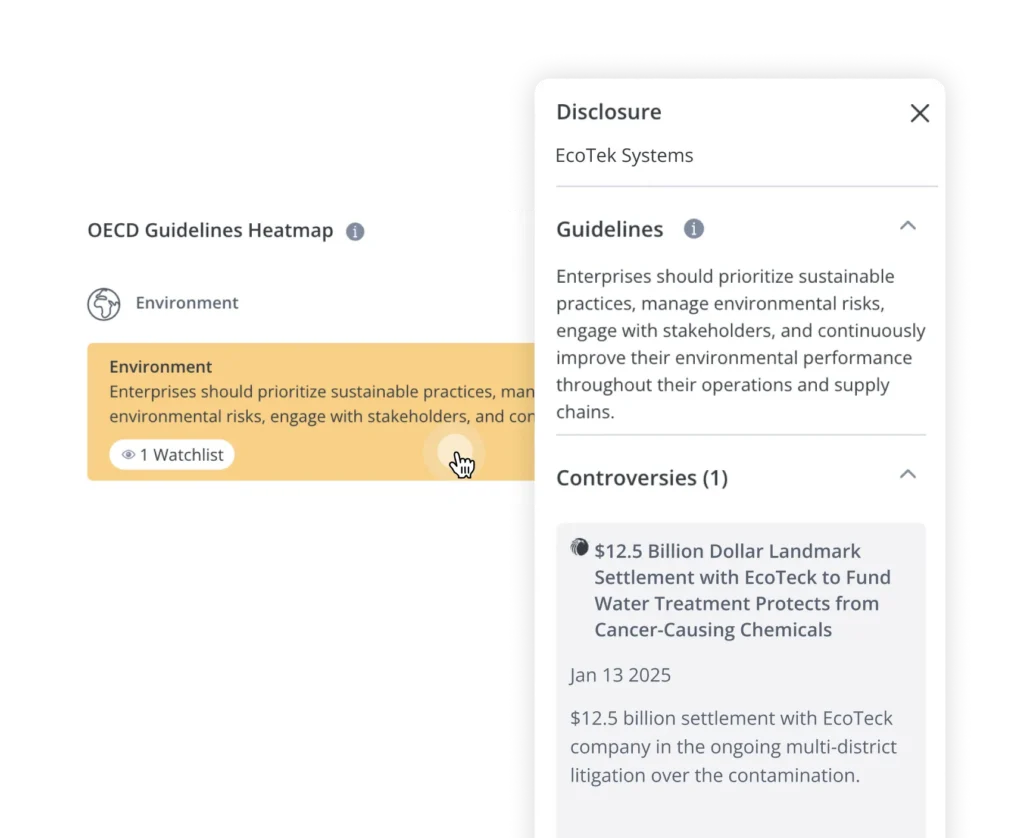The height and width of the screenshot is (838, 1024).
Task: Click the Controversies (1) heading text
Action: pos(642,478)
